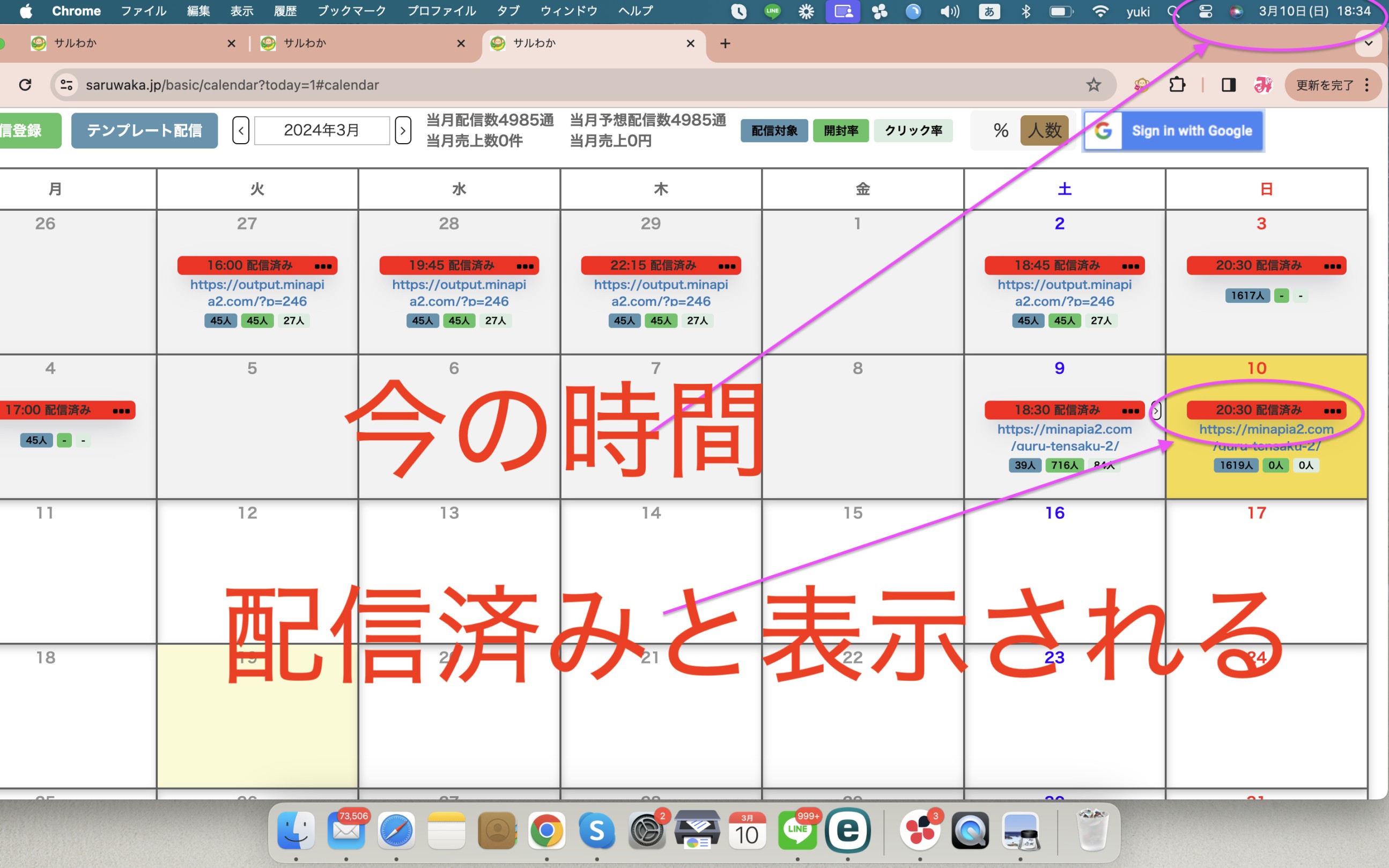Viewport: 1389px width, 868px height.
Task: Click the 39人 badge on the 9th
Action: pyautogui.click(x=1025, y=465)
